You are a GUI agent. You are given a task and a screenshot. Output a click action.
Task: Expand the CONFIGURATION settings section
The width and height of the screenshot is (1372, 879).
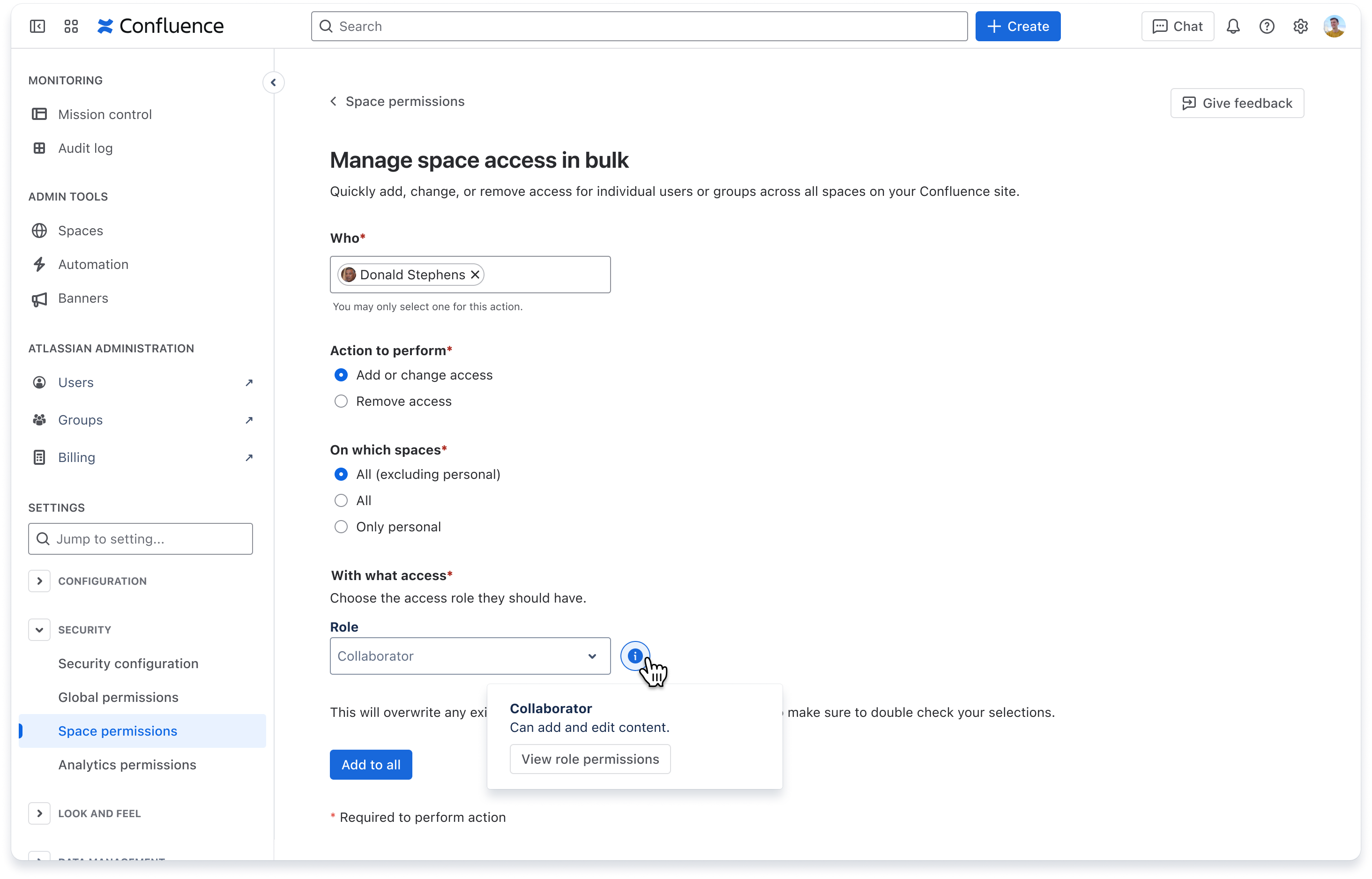39,581
